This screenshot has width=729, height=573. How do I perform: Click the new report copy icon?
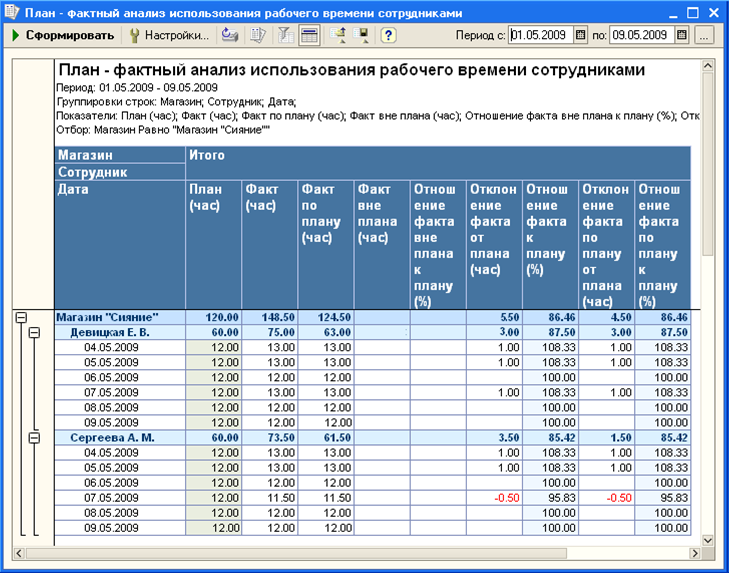coord(258,35)
